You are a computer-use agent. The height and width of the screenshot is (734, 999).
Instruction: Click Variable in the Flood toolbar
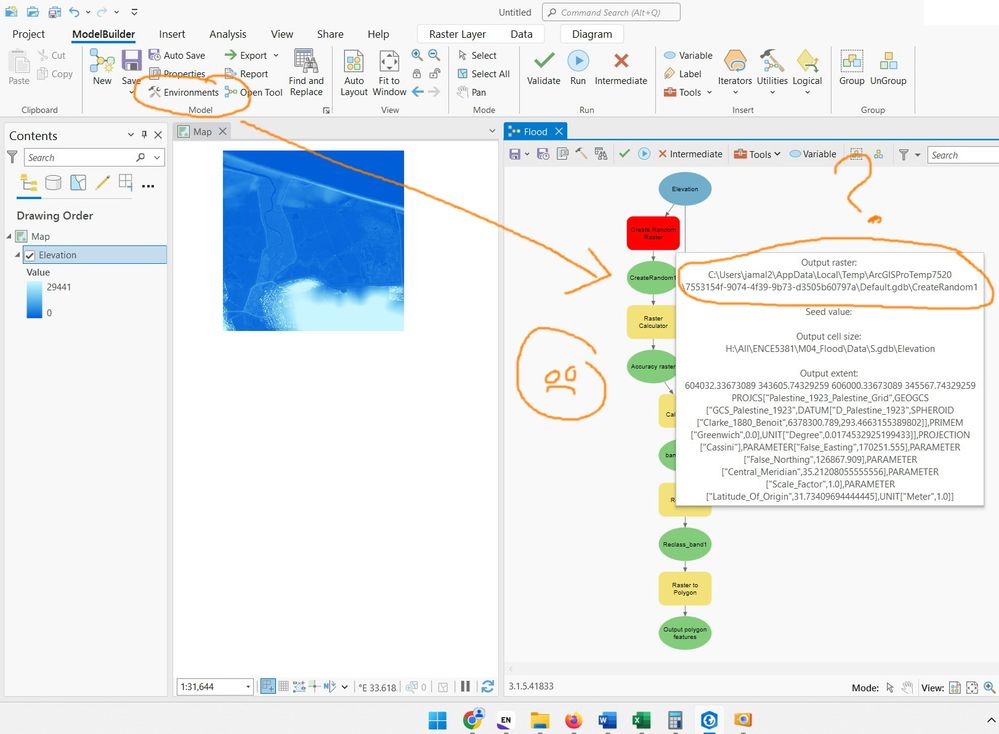(813, 154)
